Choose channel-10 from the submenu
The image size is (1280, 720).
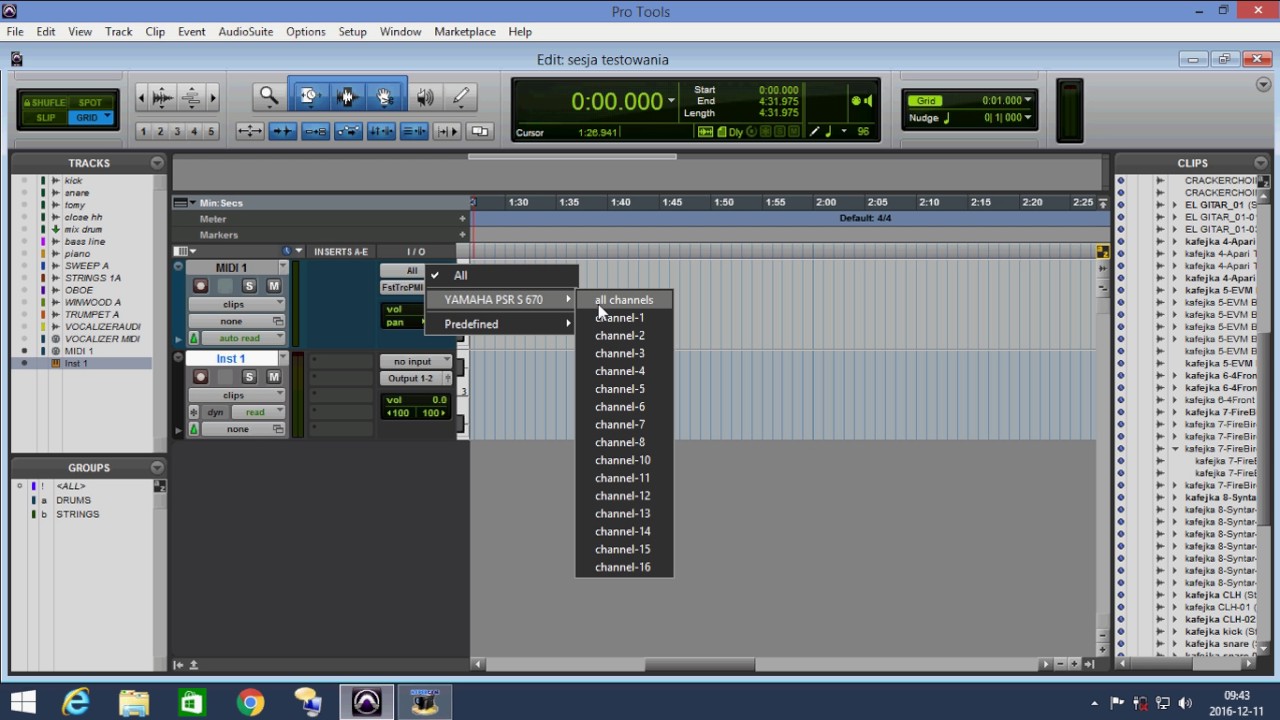coord(624,460)
